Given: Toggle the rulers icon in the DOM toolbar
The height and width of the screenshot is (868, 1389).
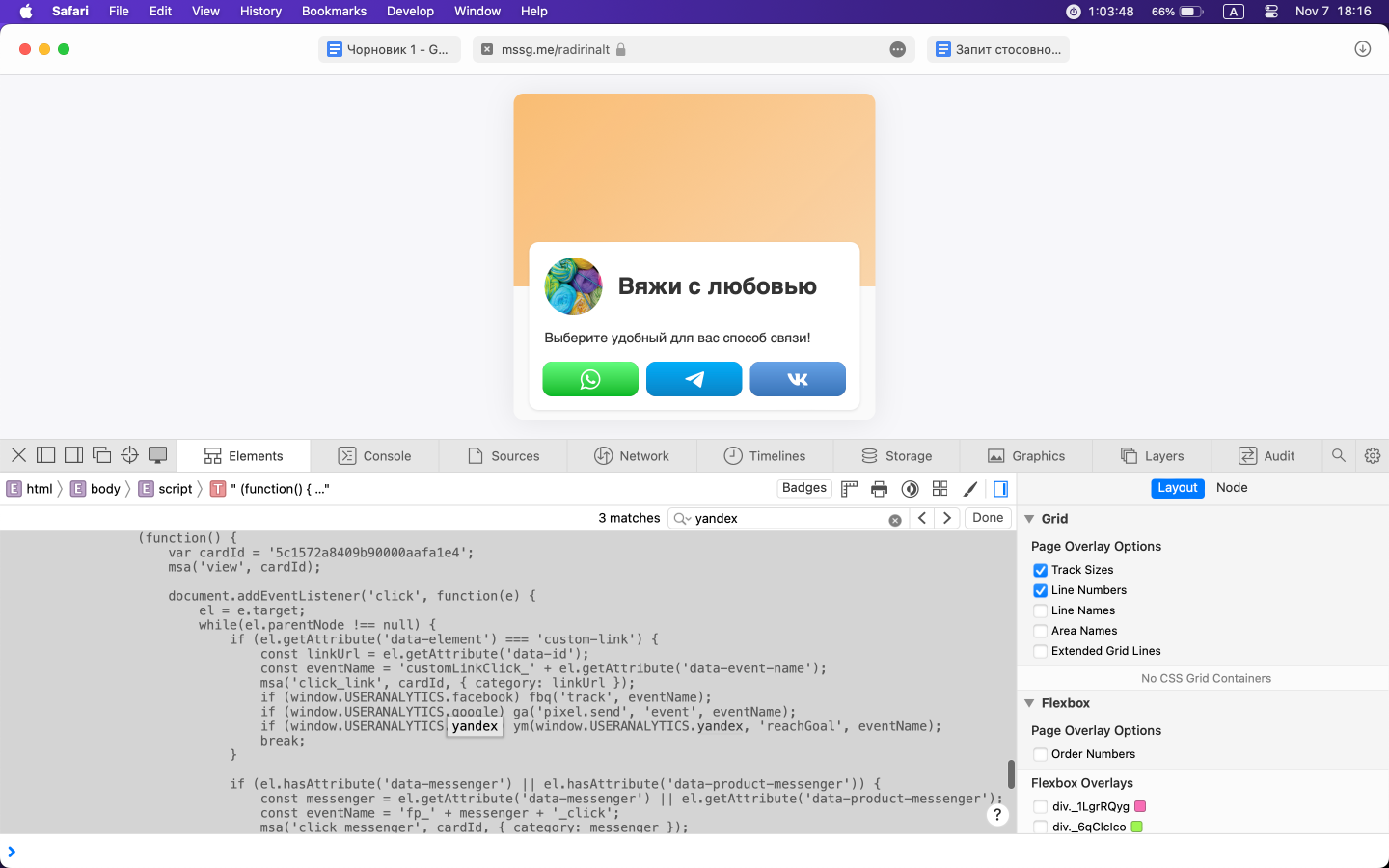Looking at the screenshot, I should coord(849,489).
